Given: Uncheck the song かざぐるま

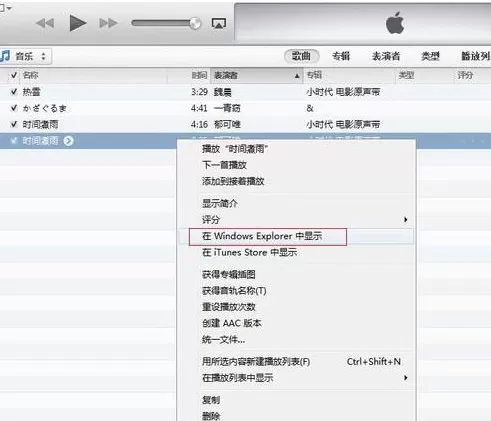Looking at the screenshot, I should coord(14,108).
